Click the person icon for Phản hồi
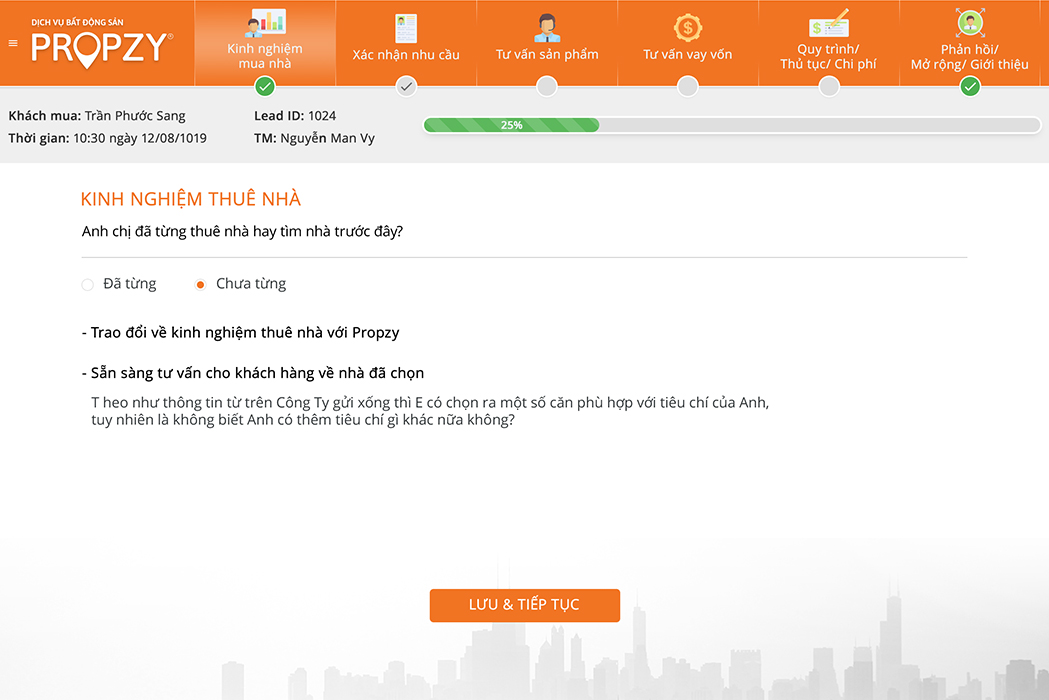The width and height of the screenshot is (1049, 700). click(x=969, y=23)
